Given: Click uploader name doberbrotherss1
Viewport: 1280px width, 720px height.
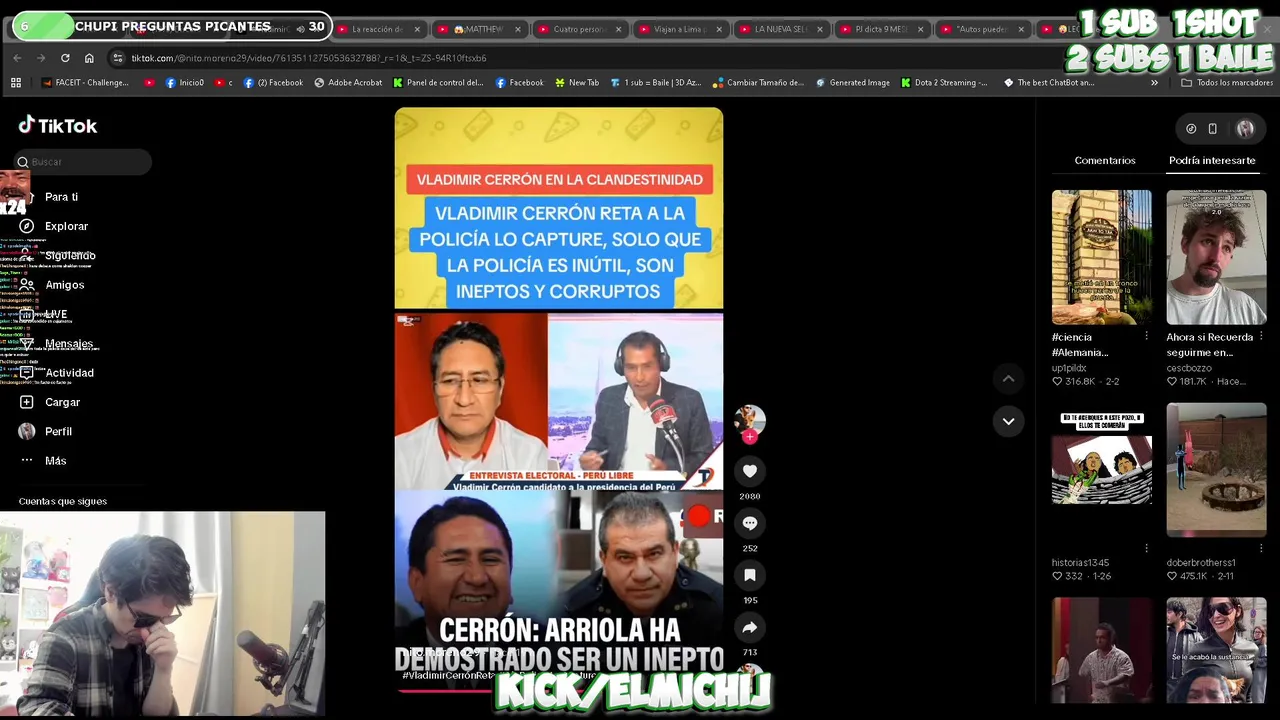Looking at the screenshot, I should pos(1200,563).
